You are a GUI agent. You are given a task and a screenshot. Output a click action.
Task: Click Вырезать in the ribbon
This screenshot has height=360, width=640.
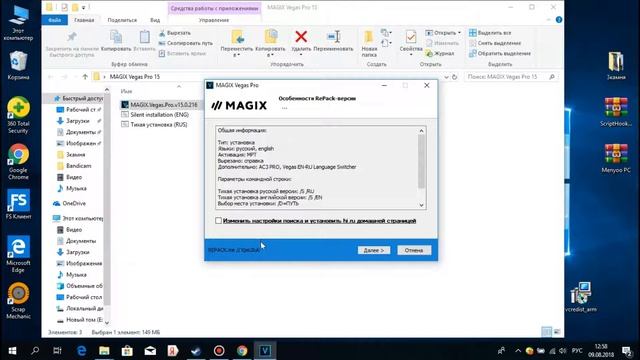175,33
